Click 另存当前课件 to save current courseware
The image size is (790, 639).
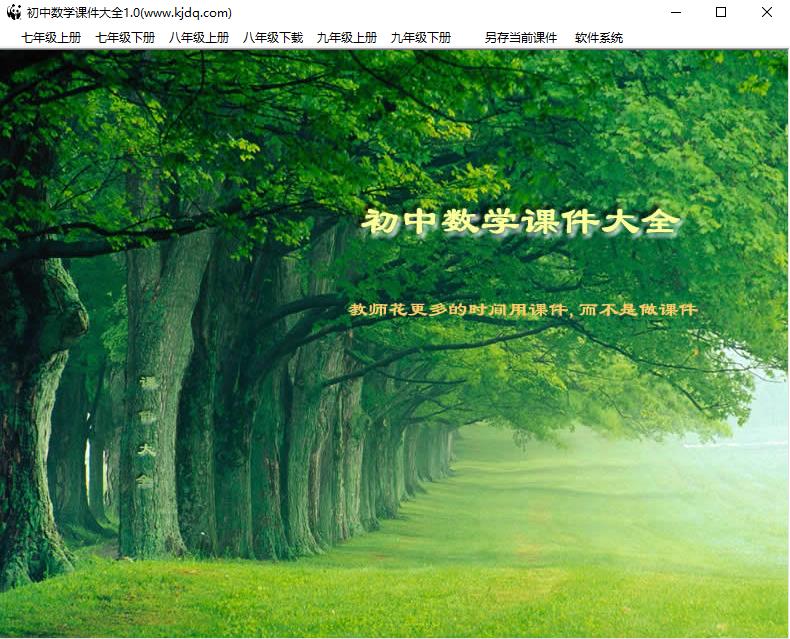pyautogui.click(x=521, y=38)
